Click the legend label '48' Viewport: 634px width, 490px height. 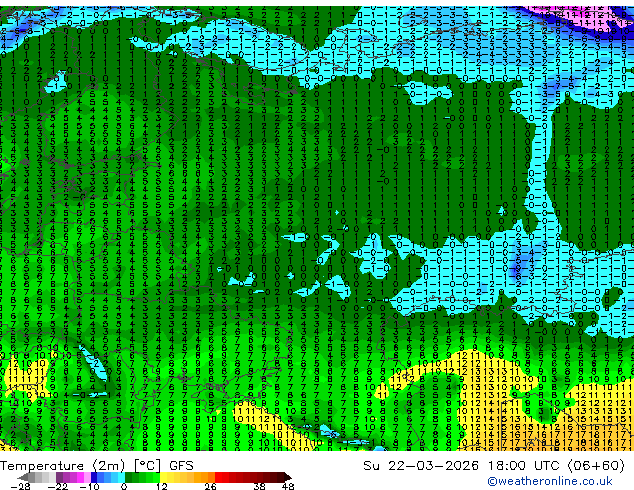[288, 486]
